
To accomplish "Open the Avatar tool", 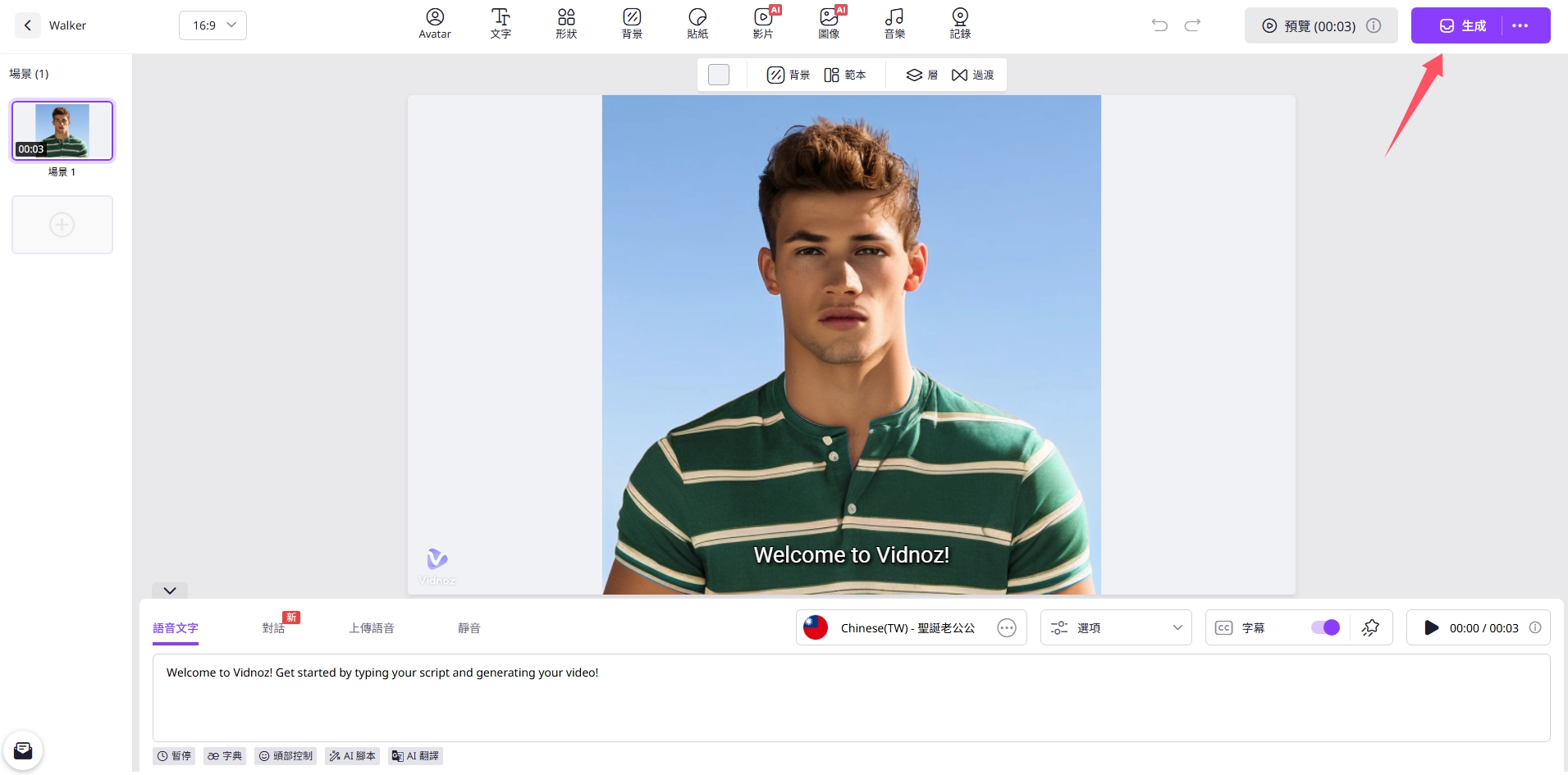I will (435, 24).
